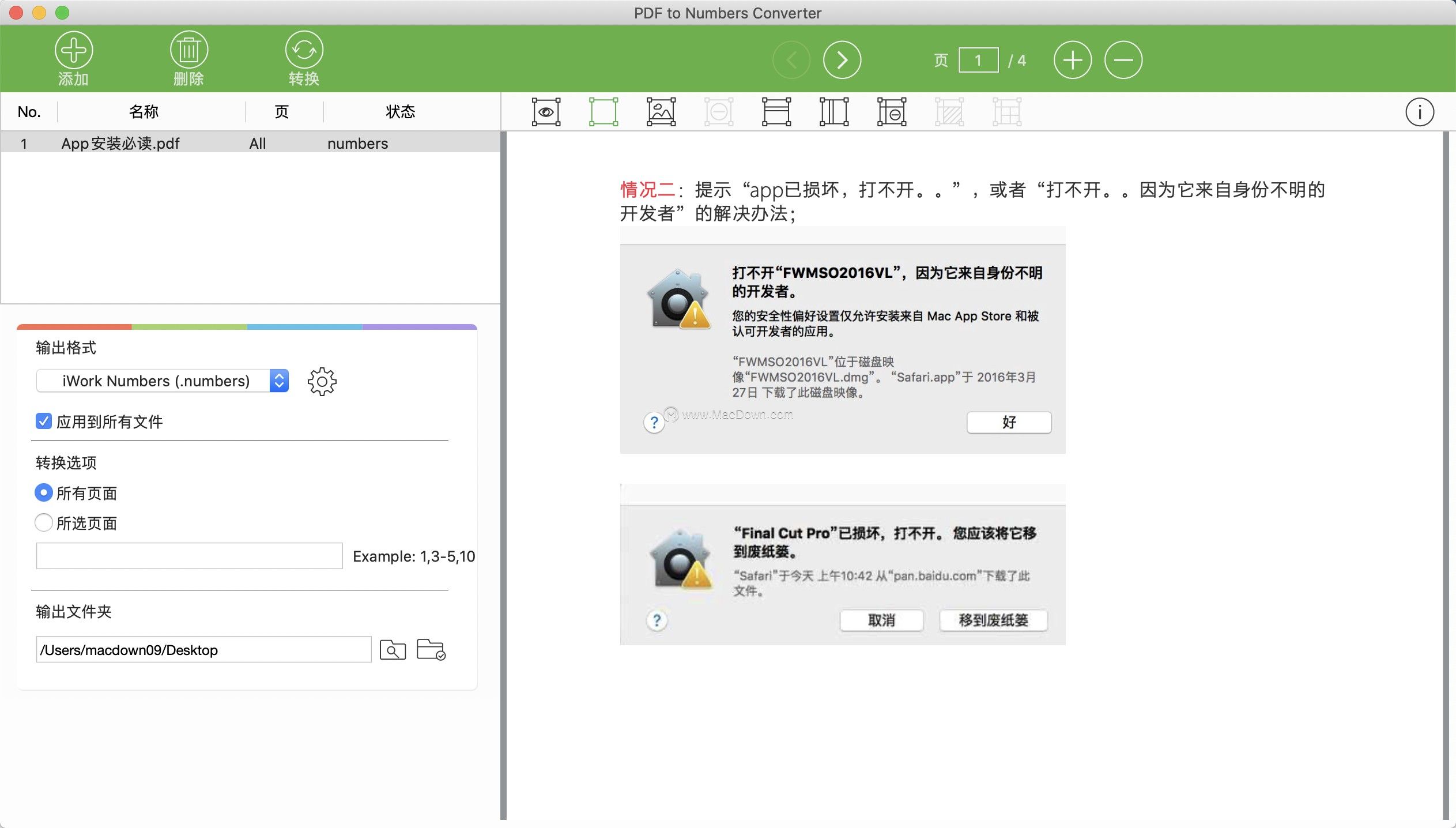
Task: Click the 转换选项 section label
Action: [x=66, y=462]
